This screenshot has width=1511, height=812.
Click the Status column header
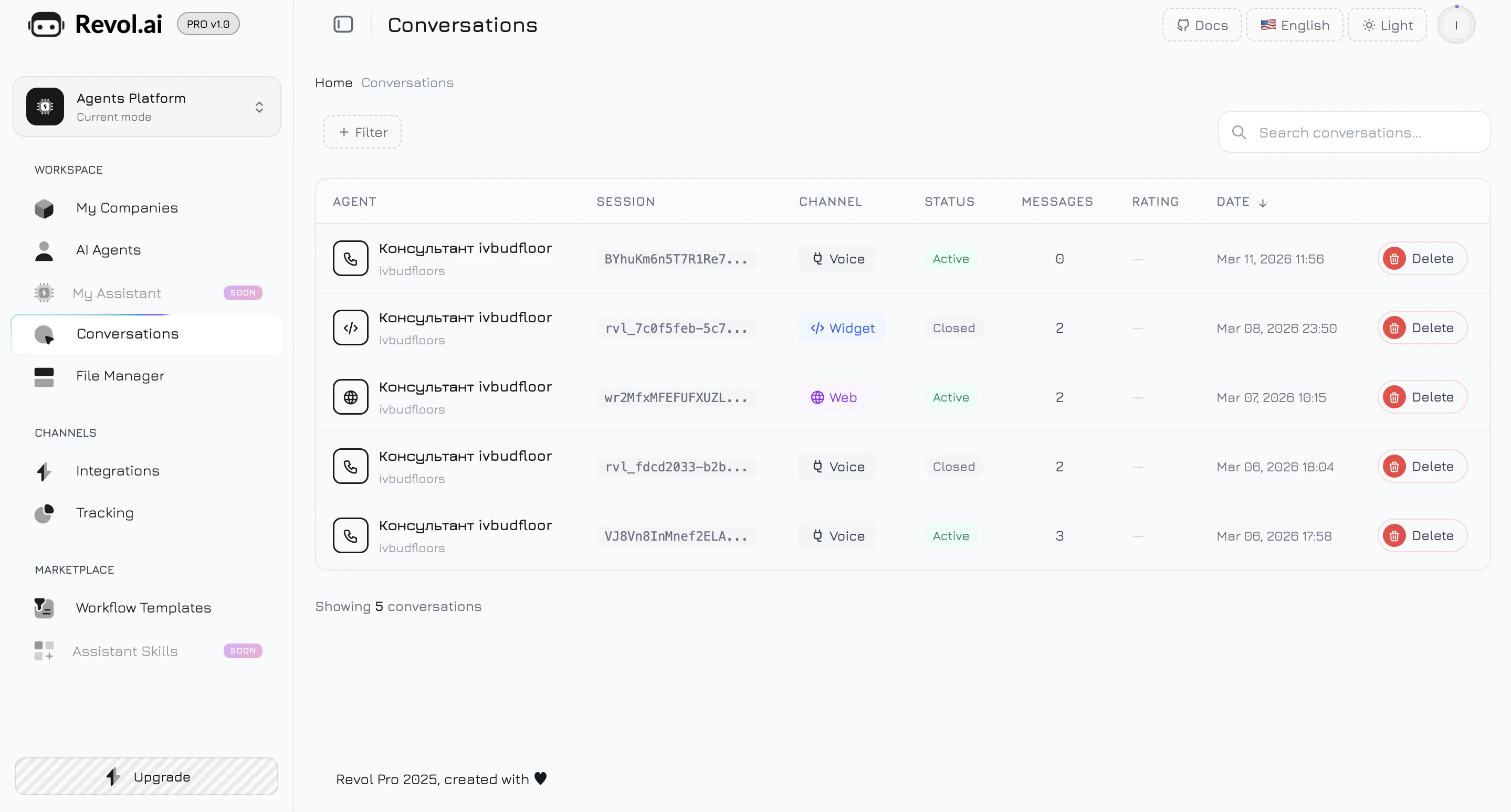[950, 202]
